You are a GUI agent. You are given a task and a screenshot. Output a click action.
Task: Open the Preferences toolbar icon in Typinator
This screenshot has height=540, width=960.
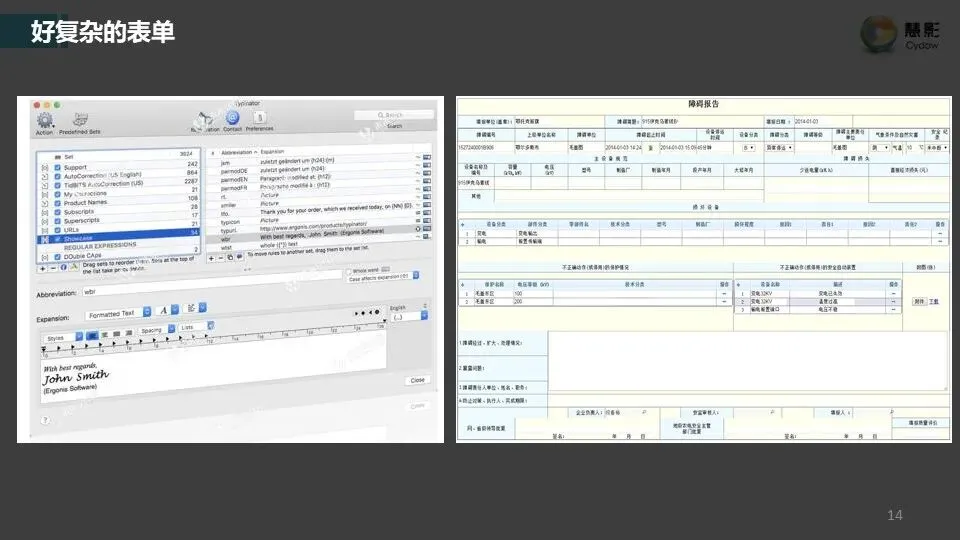pyautogui.click(x=260, y=119)
